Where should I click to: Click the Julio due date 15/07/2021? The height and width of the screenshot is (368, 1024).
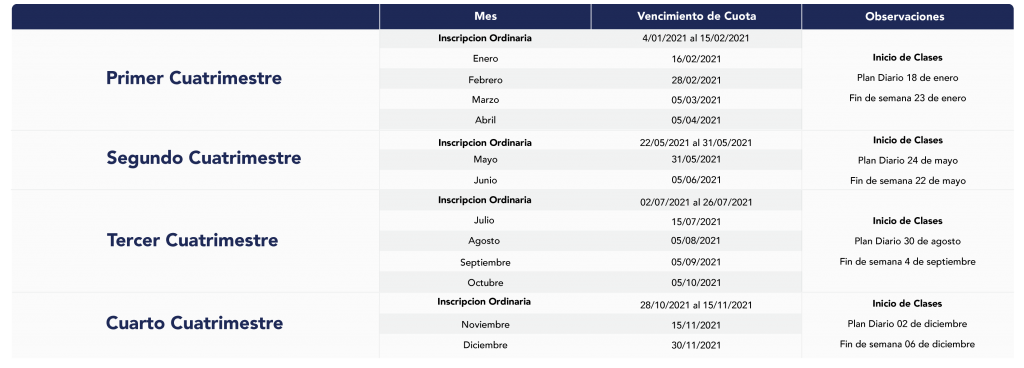[696, 221]
